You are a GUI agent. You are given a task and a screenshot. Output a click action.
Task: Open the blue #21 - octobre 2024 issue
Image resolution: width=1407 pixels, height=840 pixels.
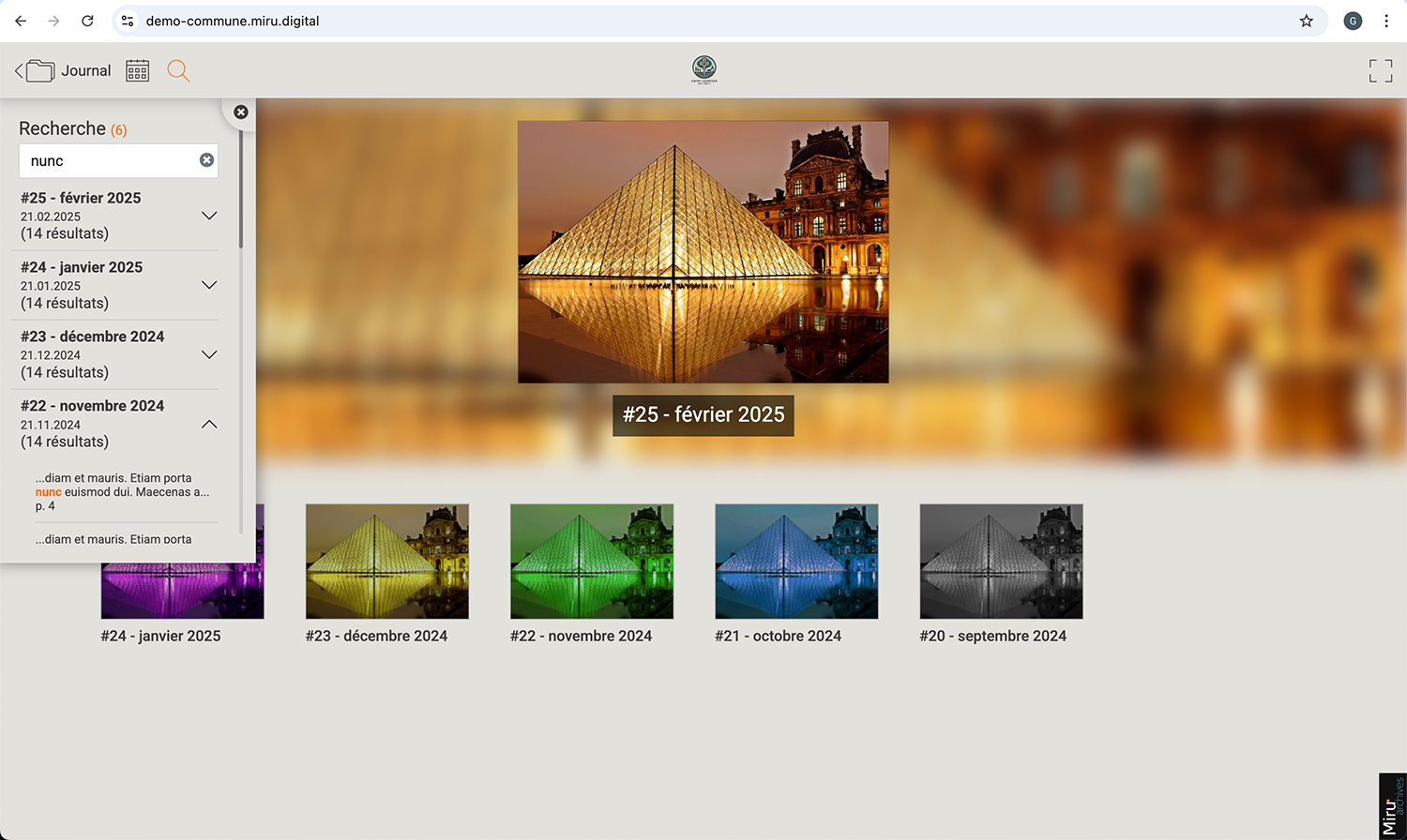796,561
